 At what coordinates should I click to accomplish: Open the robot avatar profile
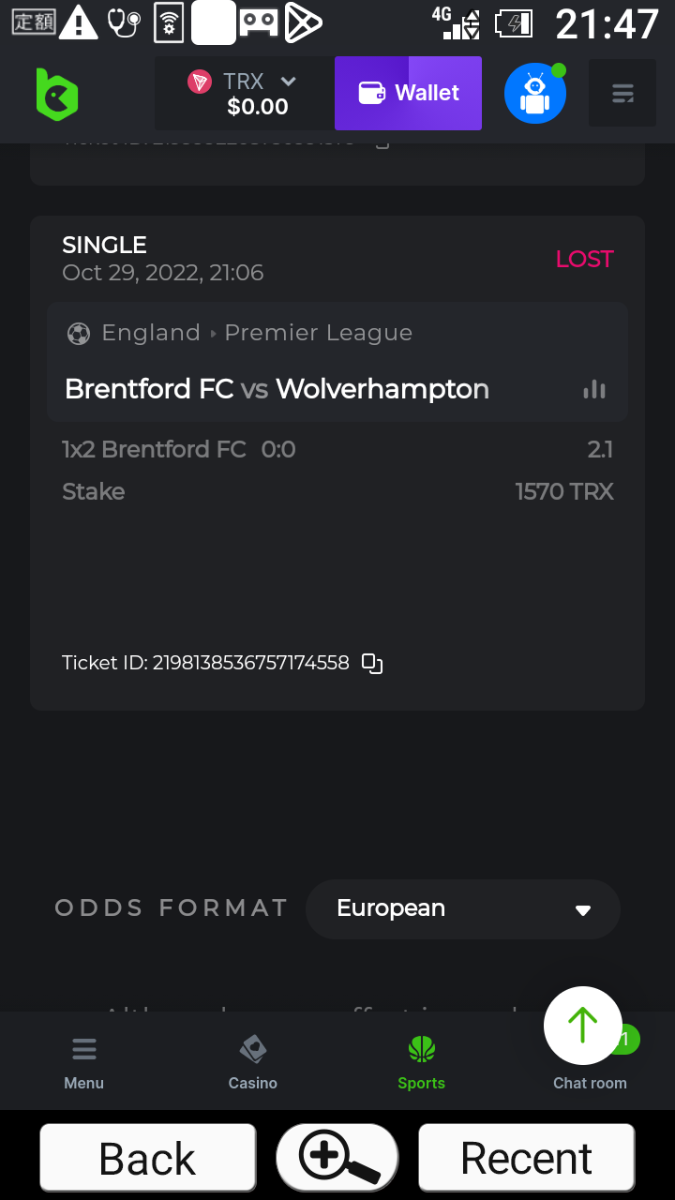[535, 94]
